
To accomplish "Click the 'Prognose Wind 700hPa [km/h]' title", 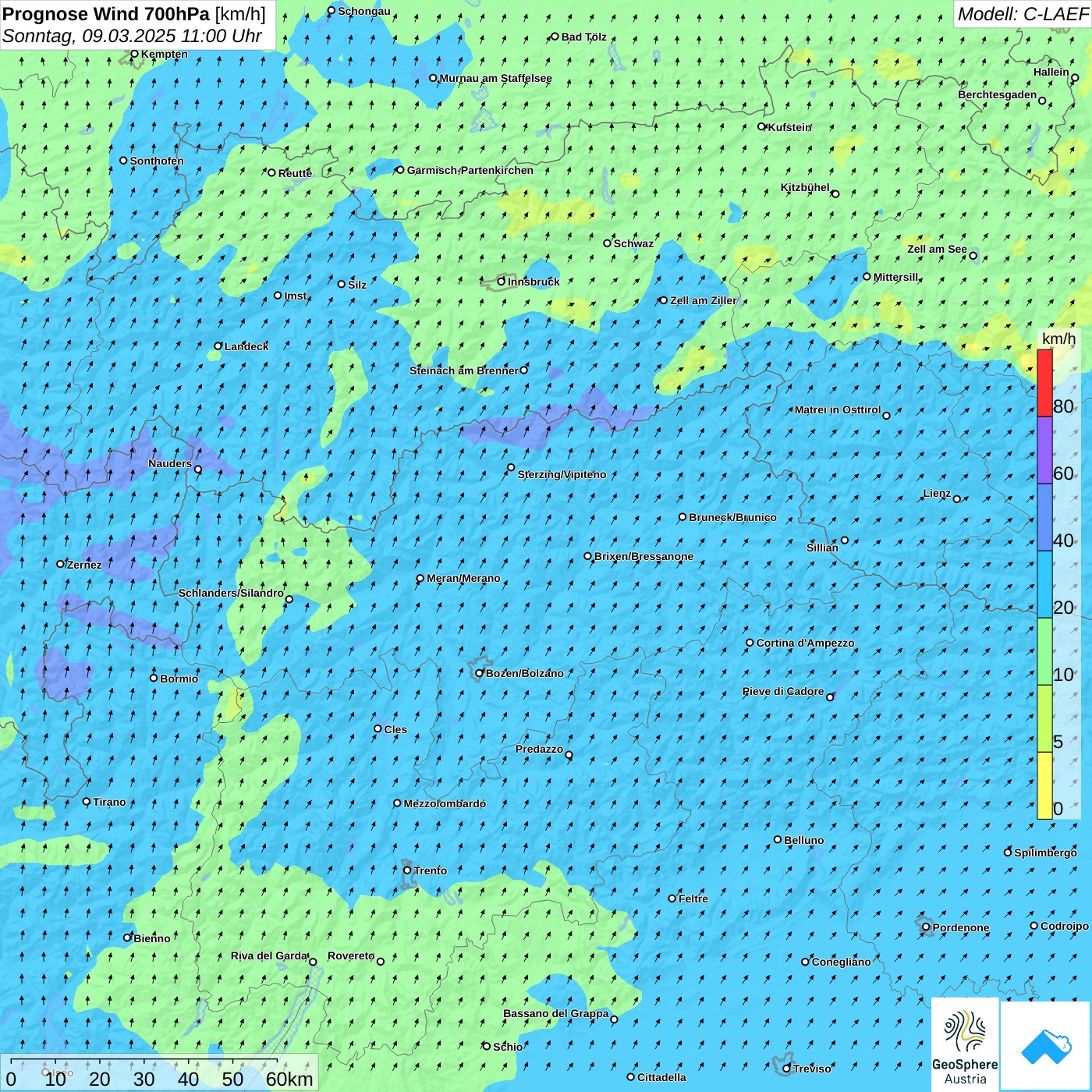I will (x=134, y=14).
